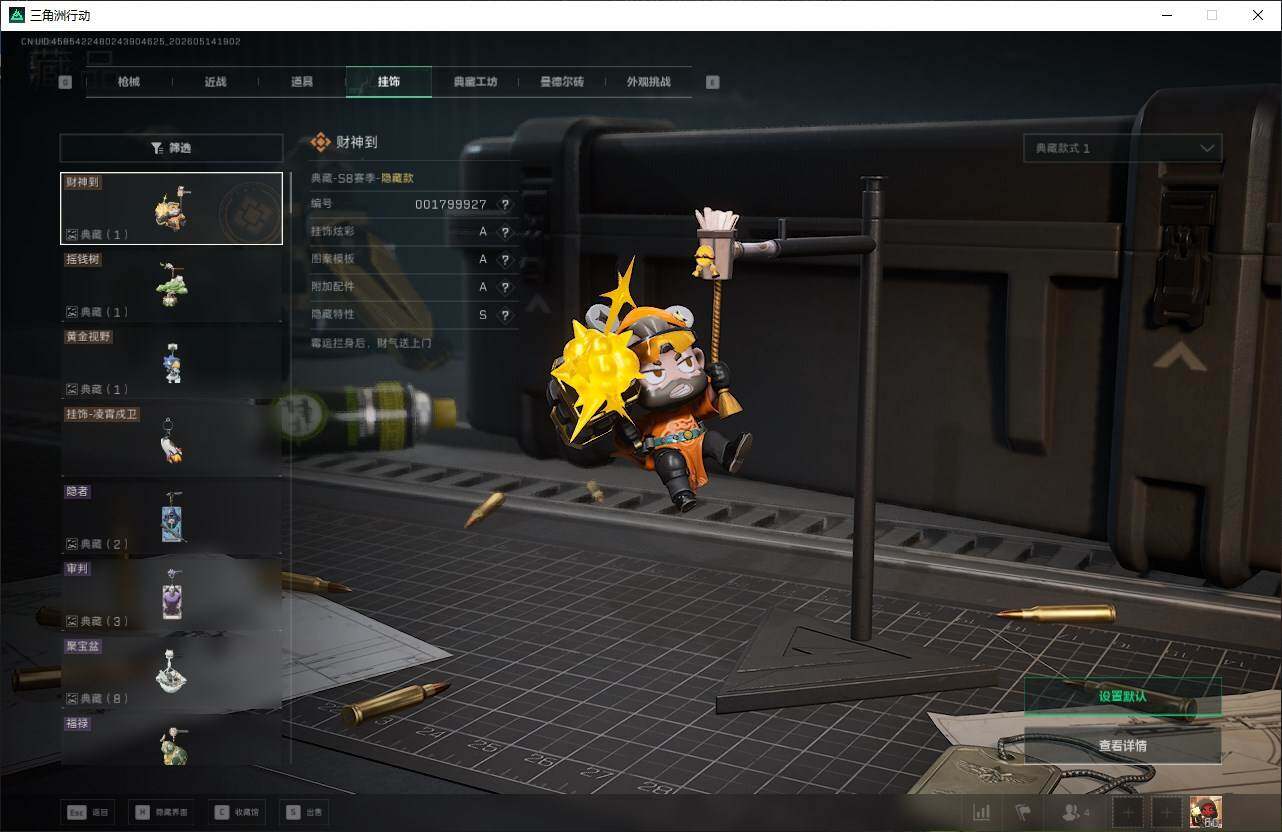Click the help icon beside 挂饰炫彩

505,232
